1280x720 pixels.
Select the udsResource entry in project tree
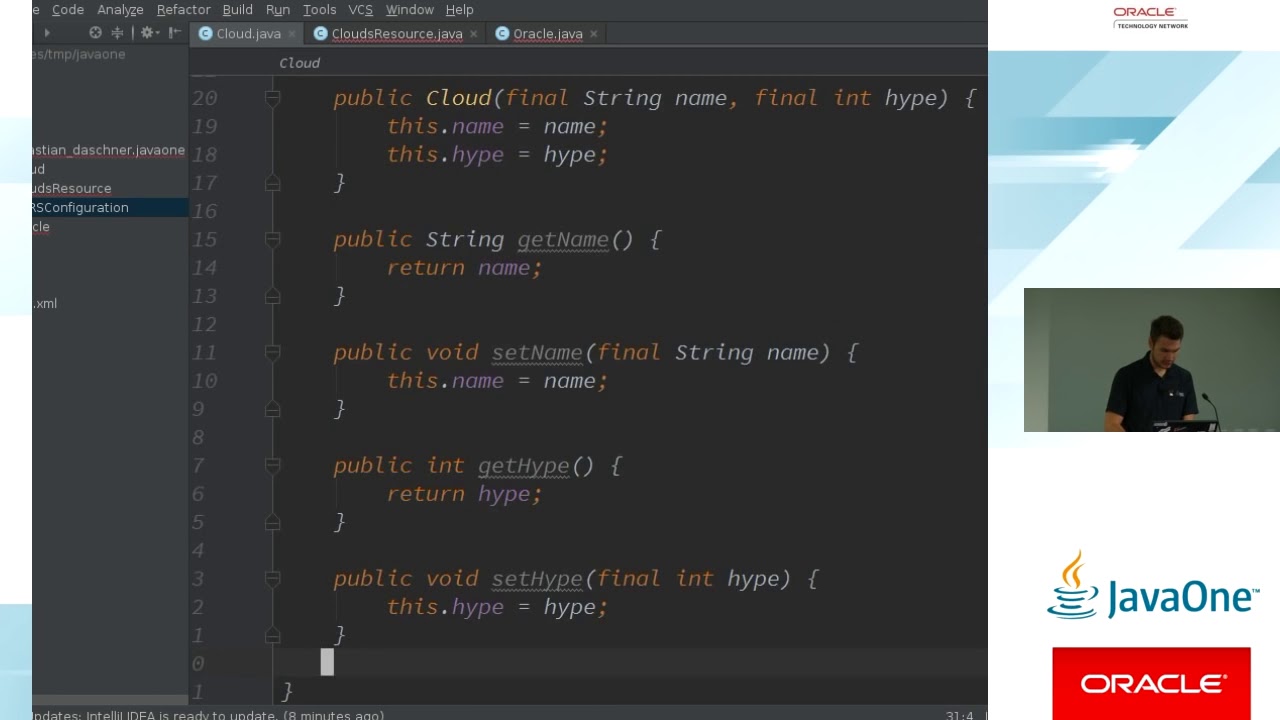[71, 188]
